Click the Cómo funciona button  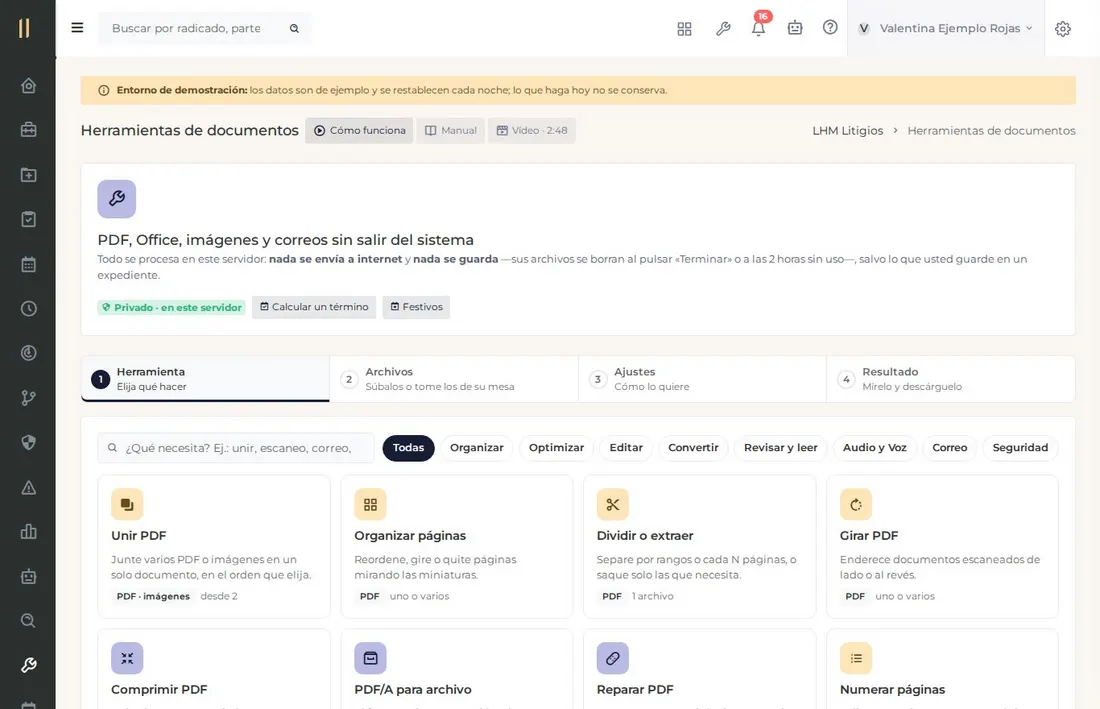(x=359, y=130)
